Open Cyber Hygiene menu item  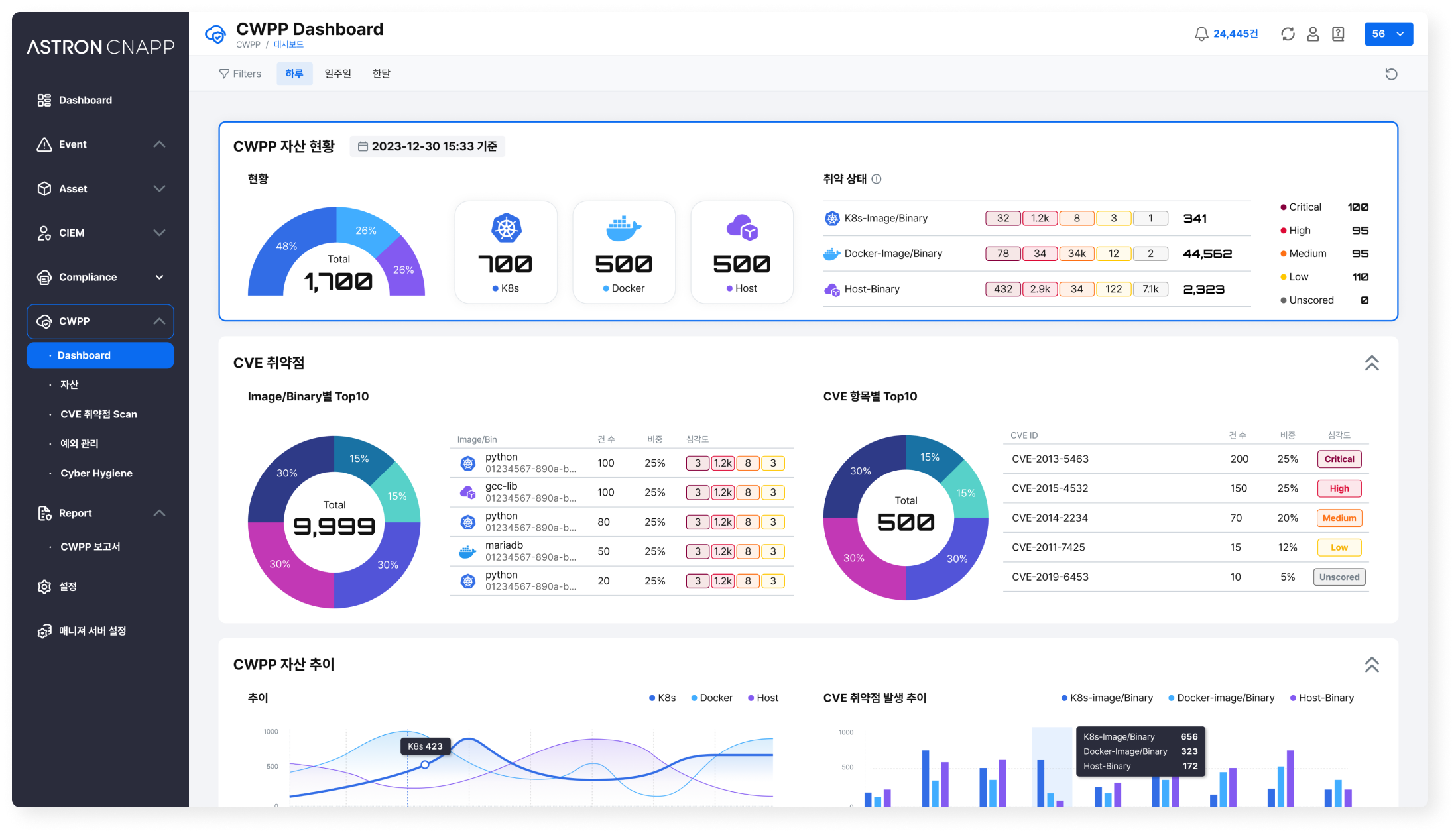(97, 473)
